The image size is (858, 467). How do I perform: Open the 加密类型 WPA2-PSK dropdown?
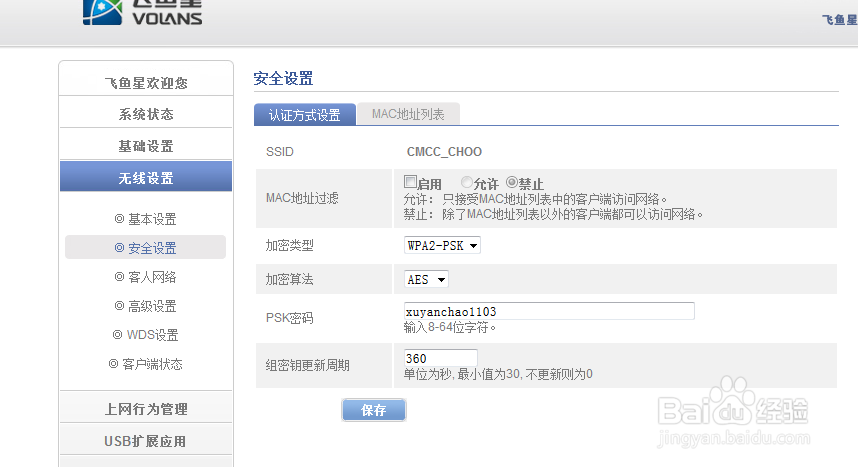[x=442, y=245]
